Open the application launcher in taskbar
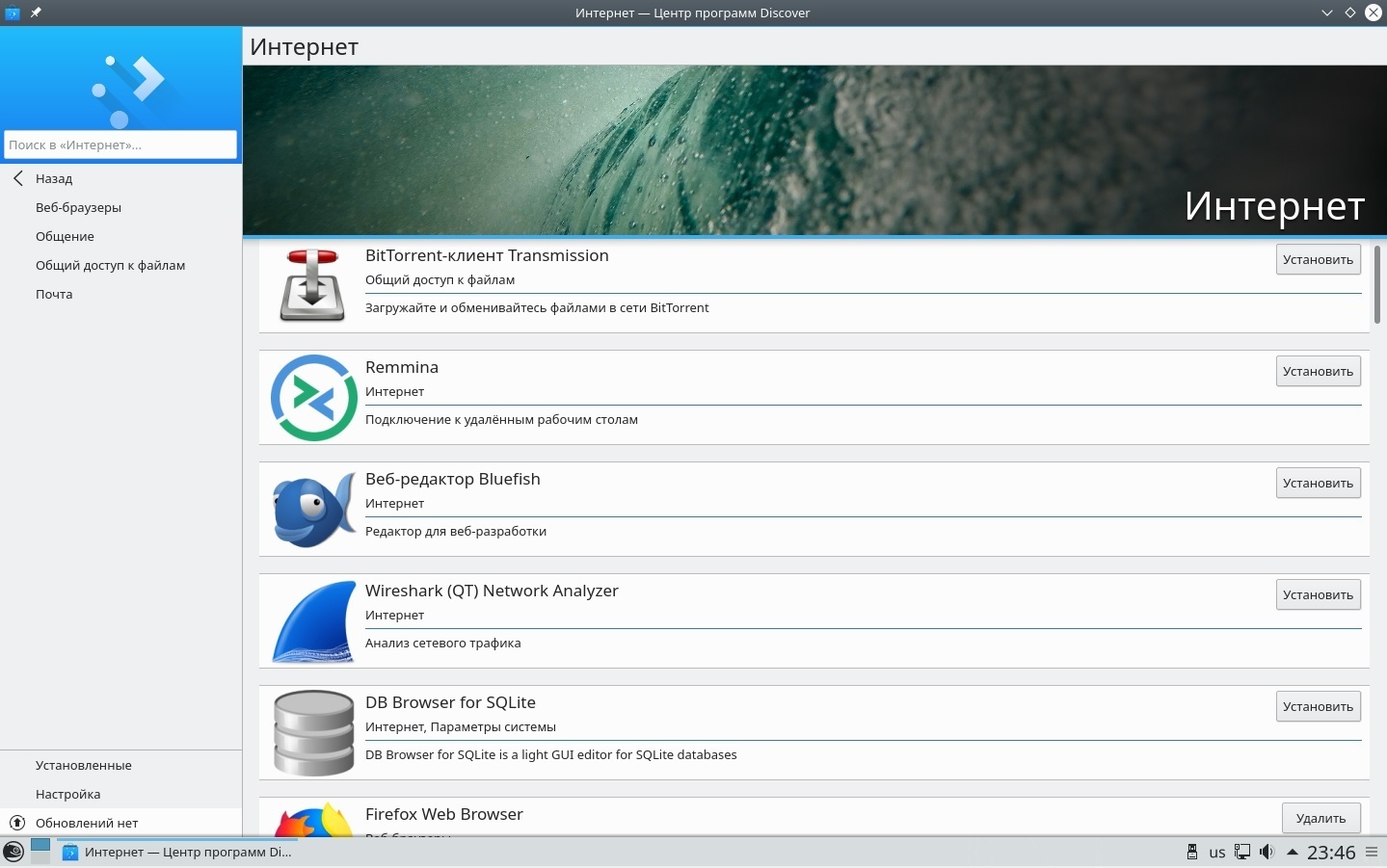Viewport: 1387px width, 868px height. (13, 852)
